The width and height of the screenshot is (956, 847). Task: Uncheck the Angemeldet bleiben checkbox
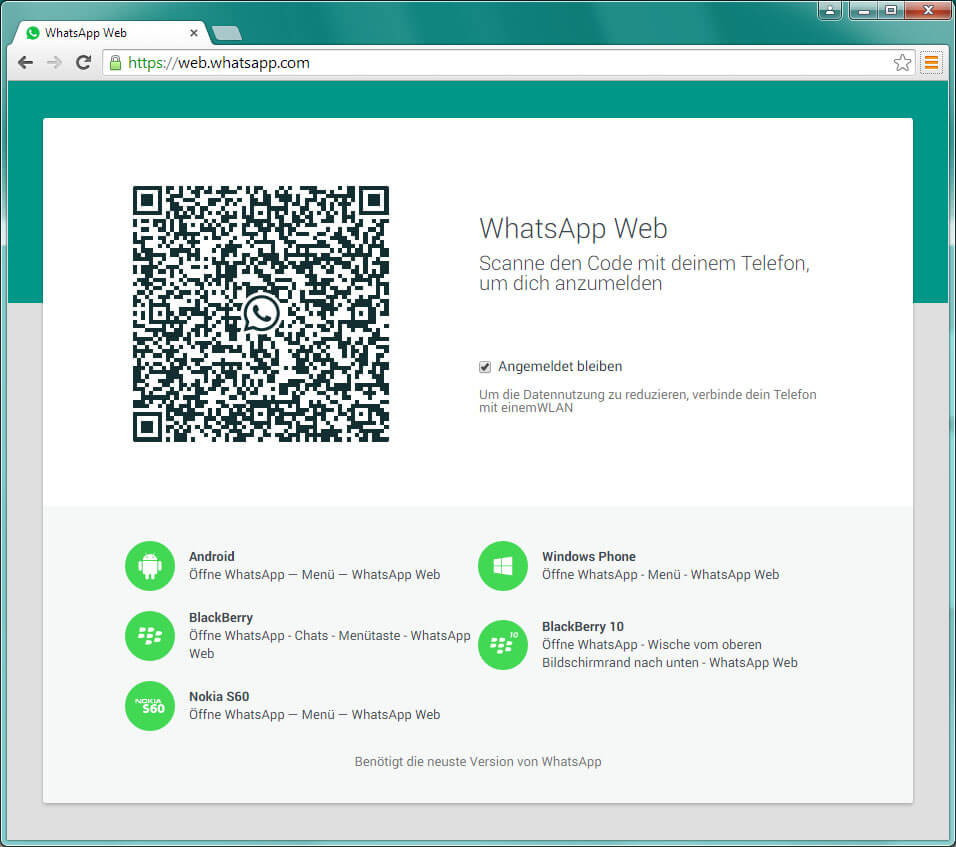[485, 366]
